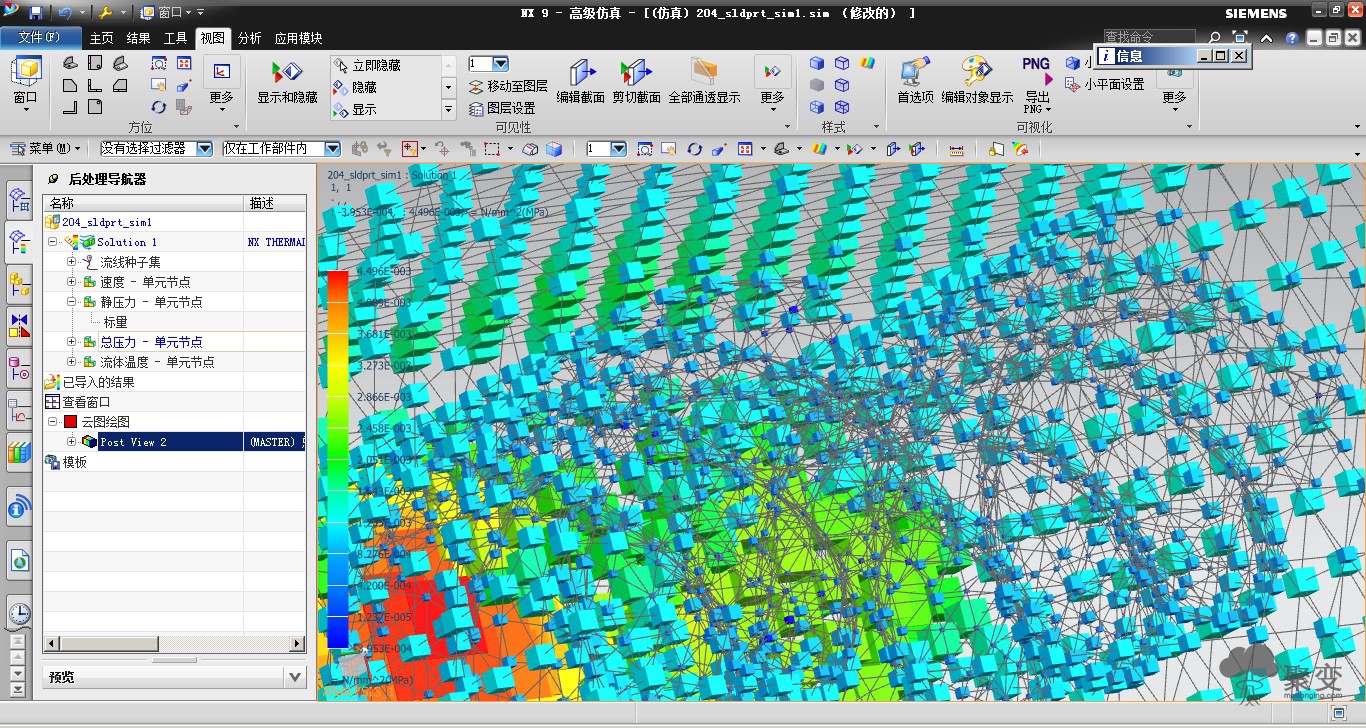
Task: Click 小平面设置 (Facet Settings)
Action: click(x=1106, y=85)
